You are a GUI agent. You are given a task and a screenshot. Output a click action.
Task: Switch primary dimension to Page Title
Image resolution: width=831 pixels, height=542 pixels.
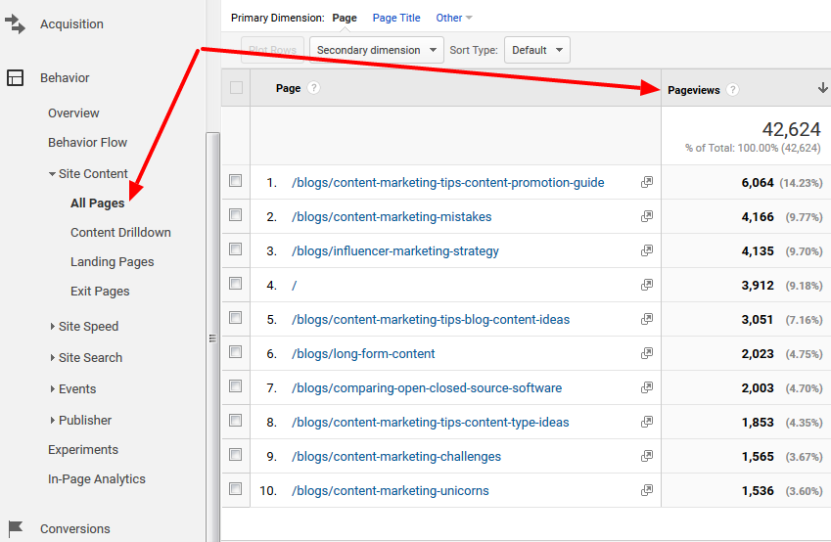396,18
